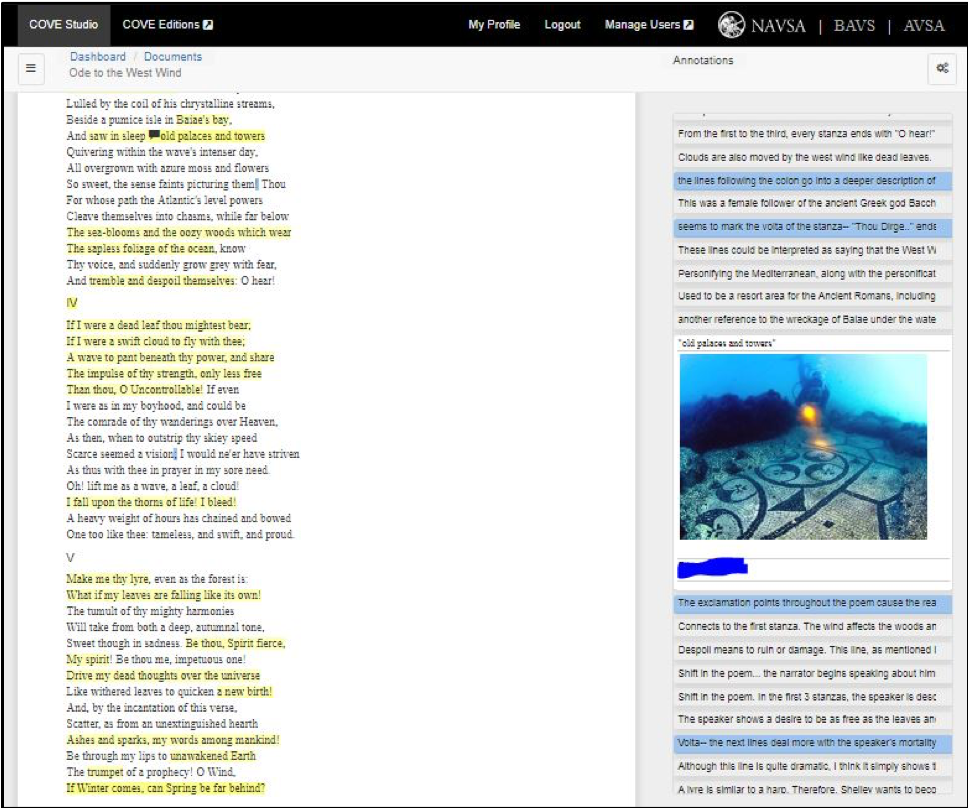Open annotation 'Used to be a resort area'
This screenshot has width=968, height=808.
pos(812,296)
